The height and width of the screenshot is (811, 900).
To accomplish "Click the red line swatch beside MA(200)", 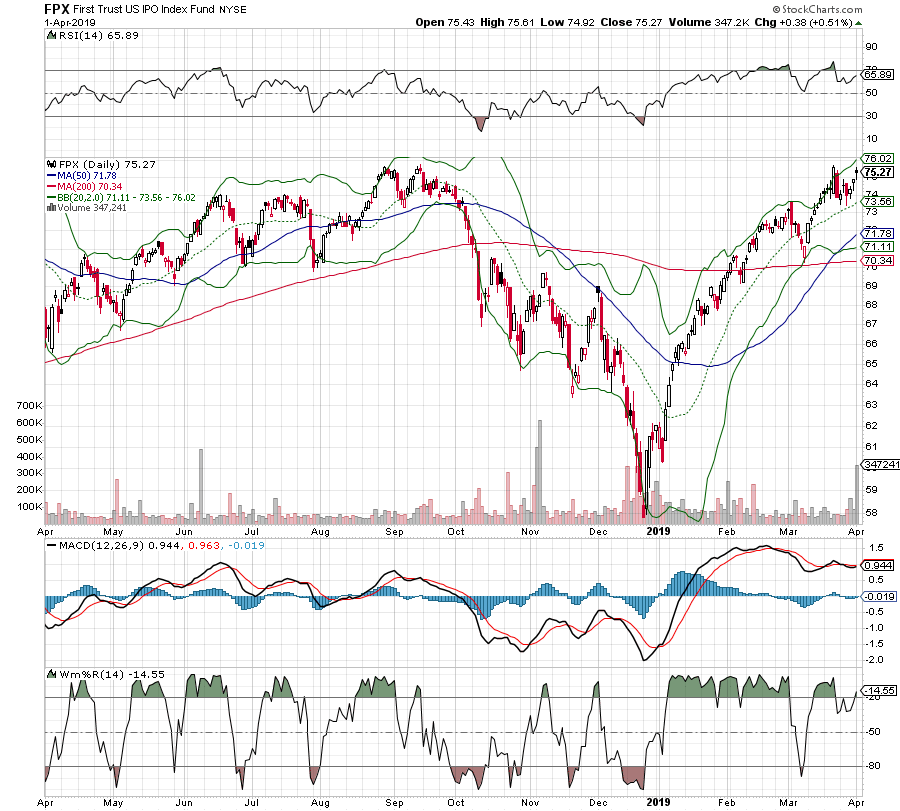I will 51,187.
